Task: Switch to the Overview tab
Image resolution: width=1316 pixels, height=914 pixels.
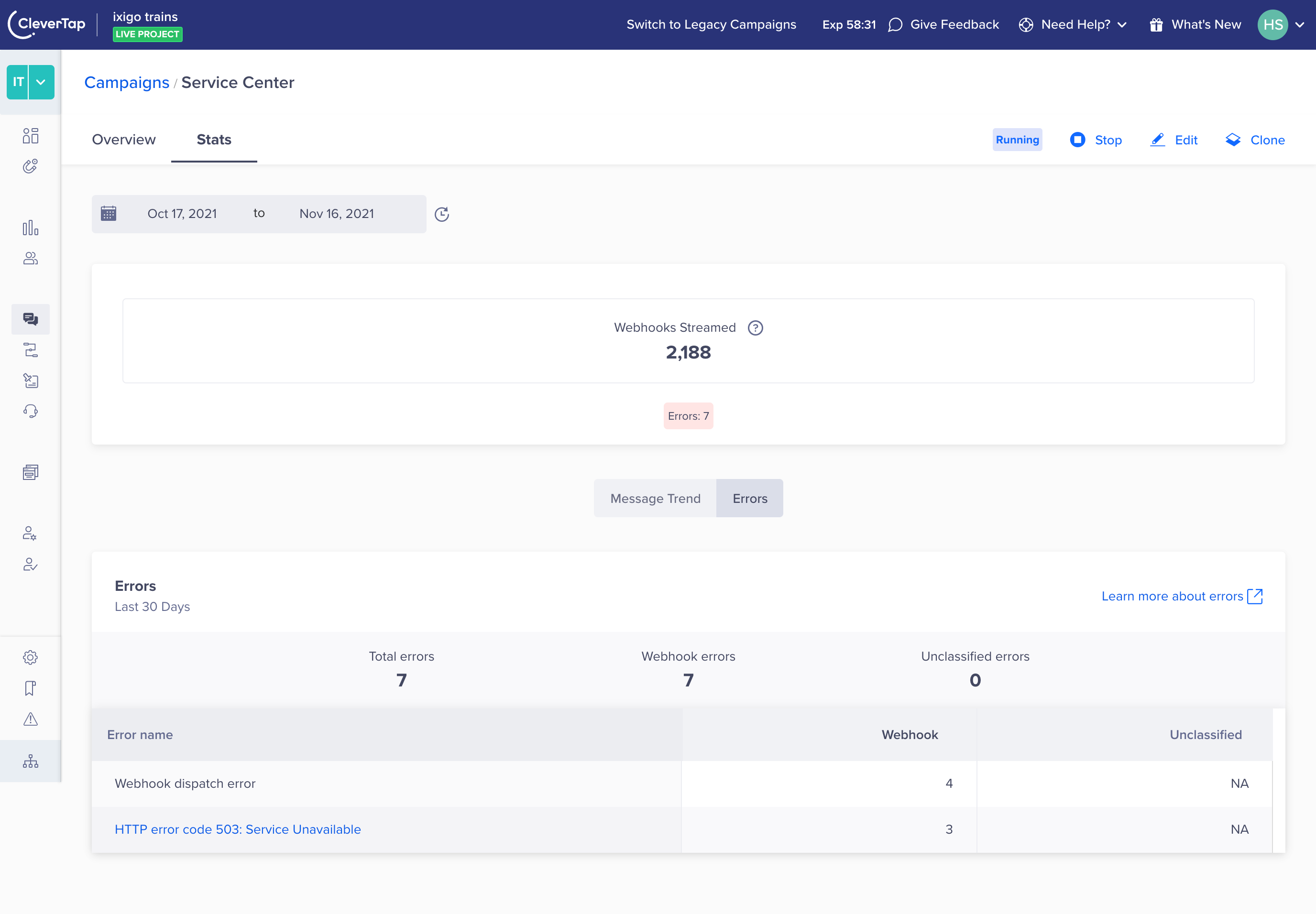Action: (124, 140)
